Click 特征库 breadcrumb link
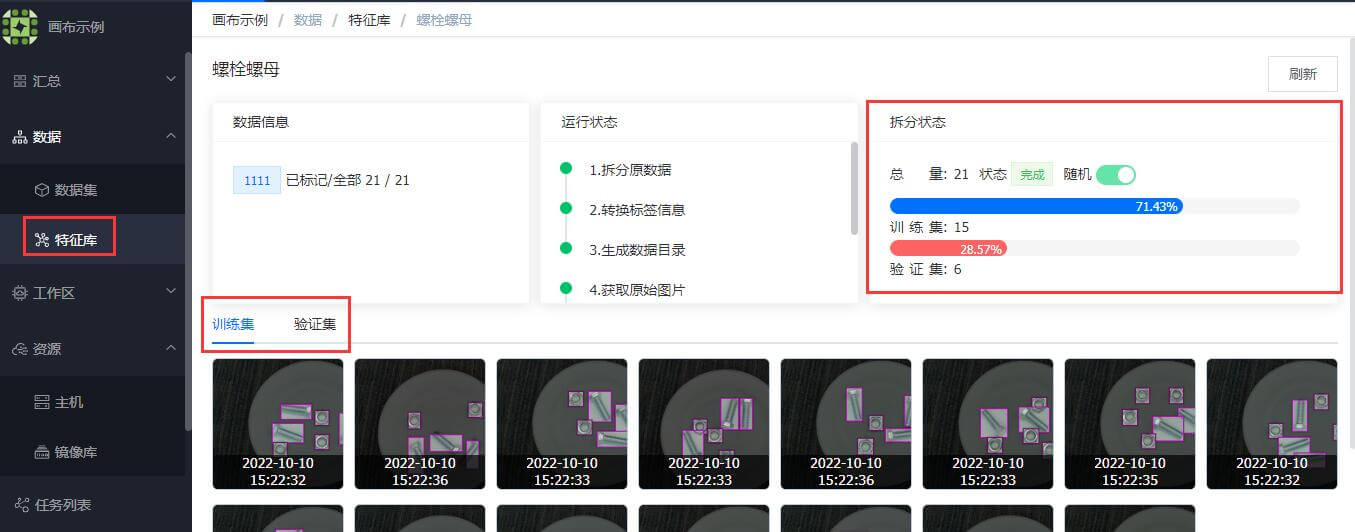The width and height of the screenshot is (1355, 532). pyautogui.click(x=369, y=20)
